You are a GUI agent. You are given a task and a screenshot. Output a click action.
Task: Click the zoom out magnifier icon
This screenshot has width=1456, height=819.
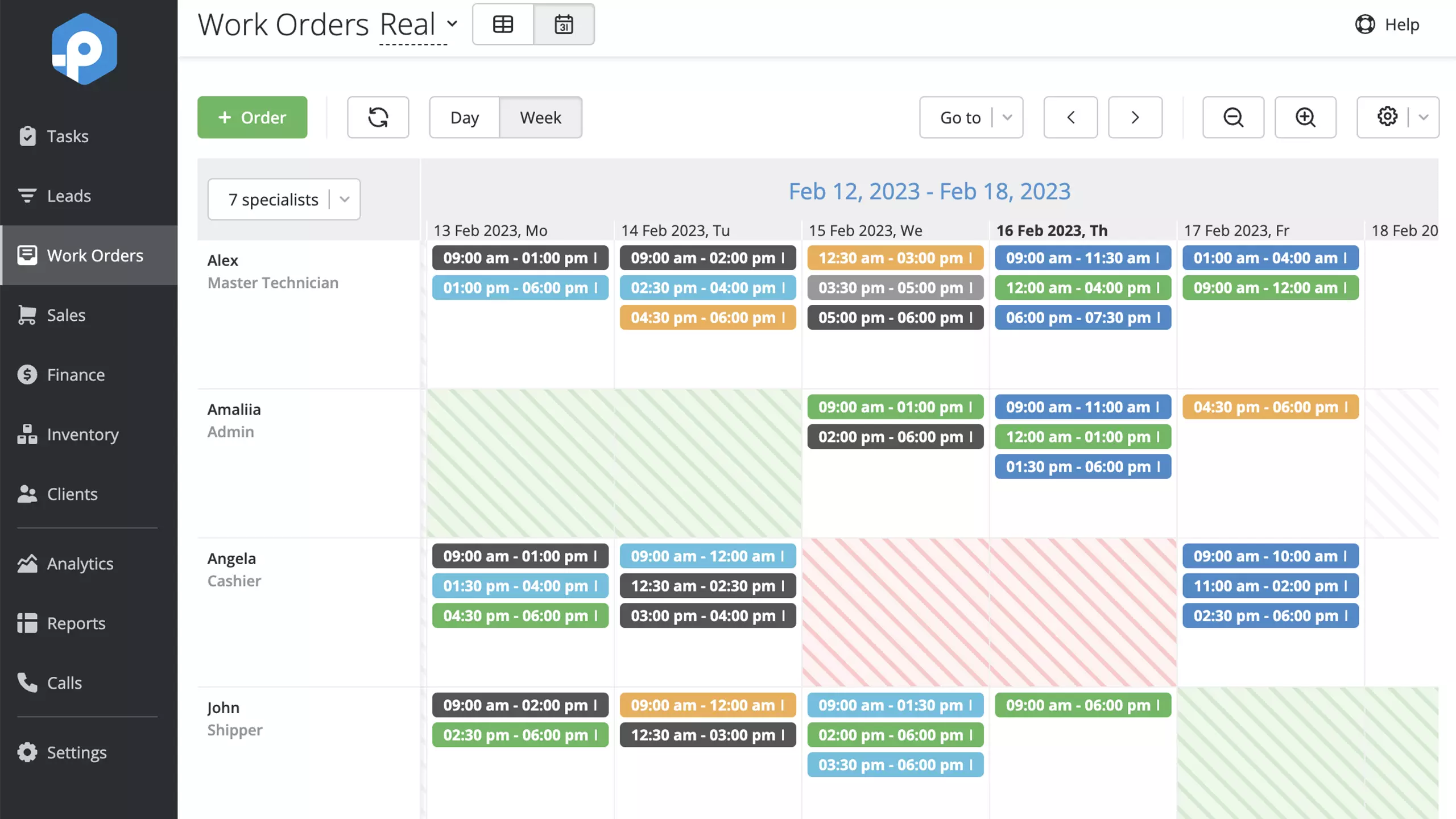pos(1232,117)
